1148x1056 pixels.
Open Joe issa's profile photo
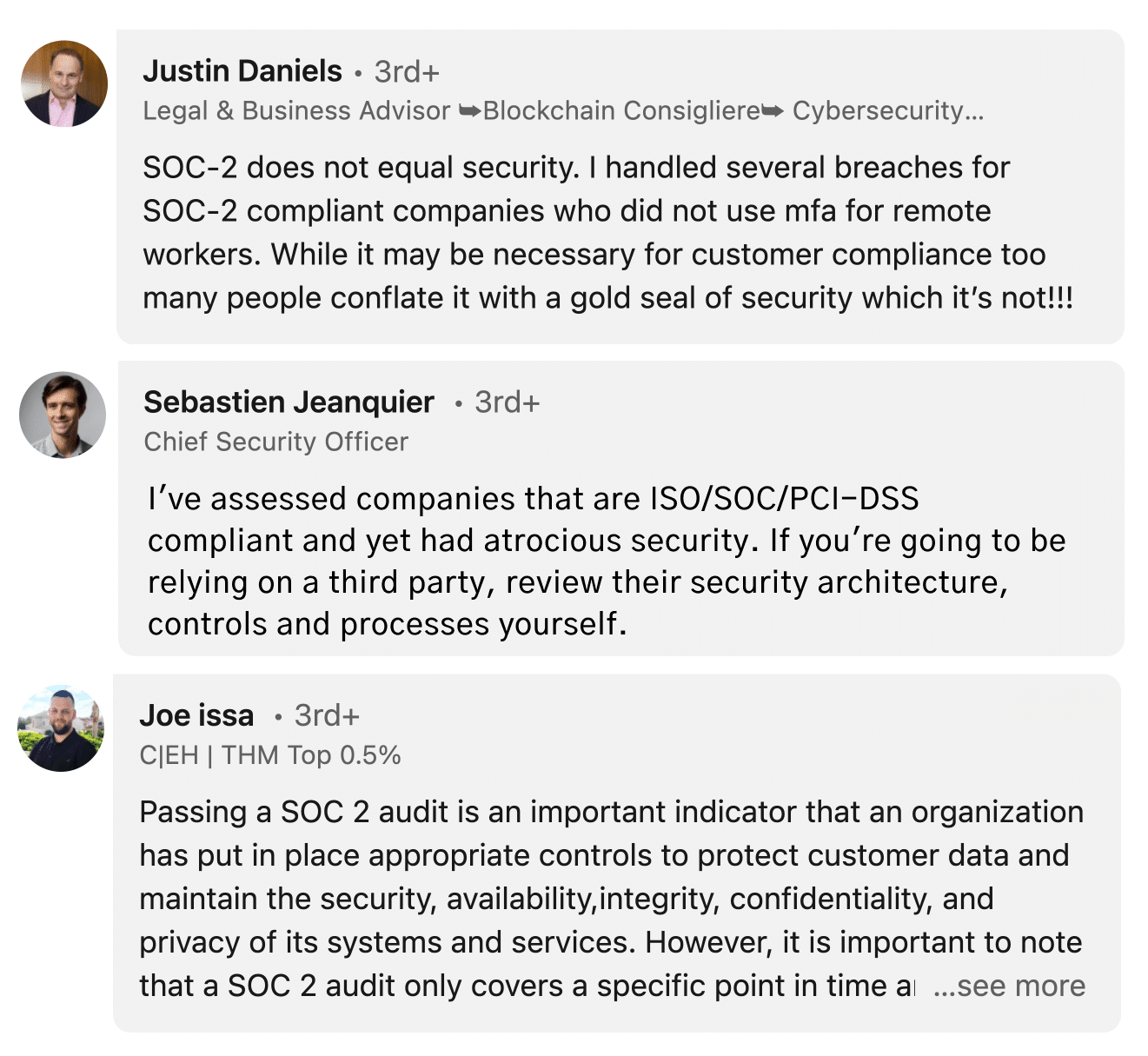(61, 728)
